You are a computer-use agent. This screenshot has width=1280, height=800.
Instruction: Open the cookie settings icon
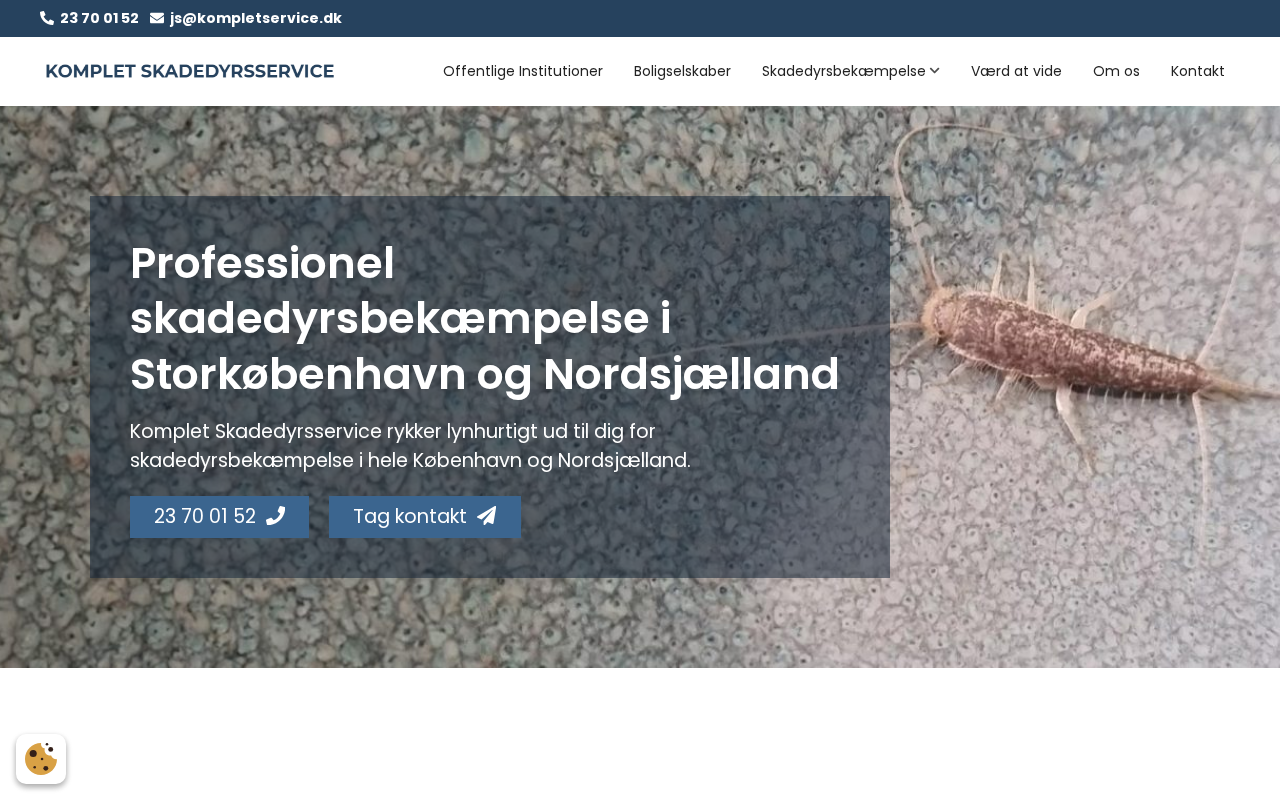(x=41, y=759)
